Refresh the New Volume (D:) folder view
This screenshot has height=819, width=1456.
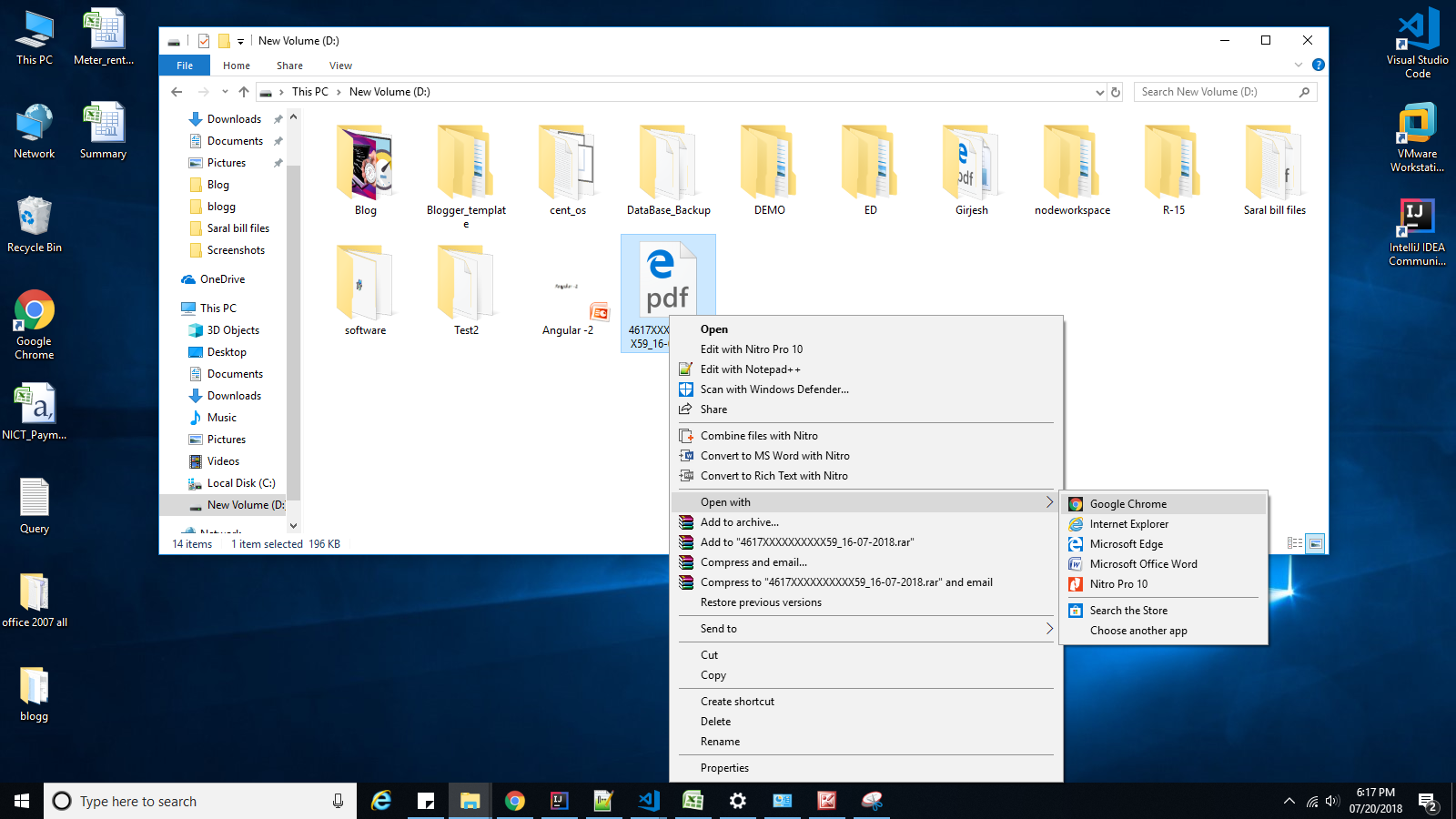pos(1116,92)
